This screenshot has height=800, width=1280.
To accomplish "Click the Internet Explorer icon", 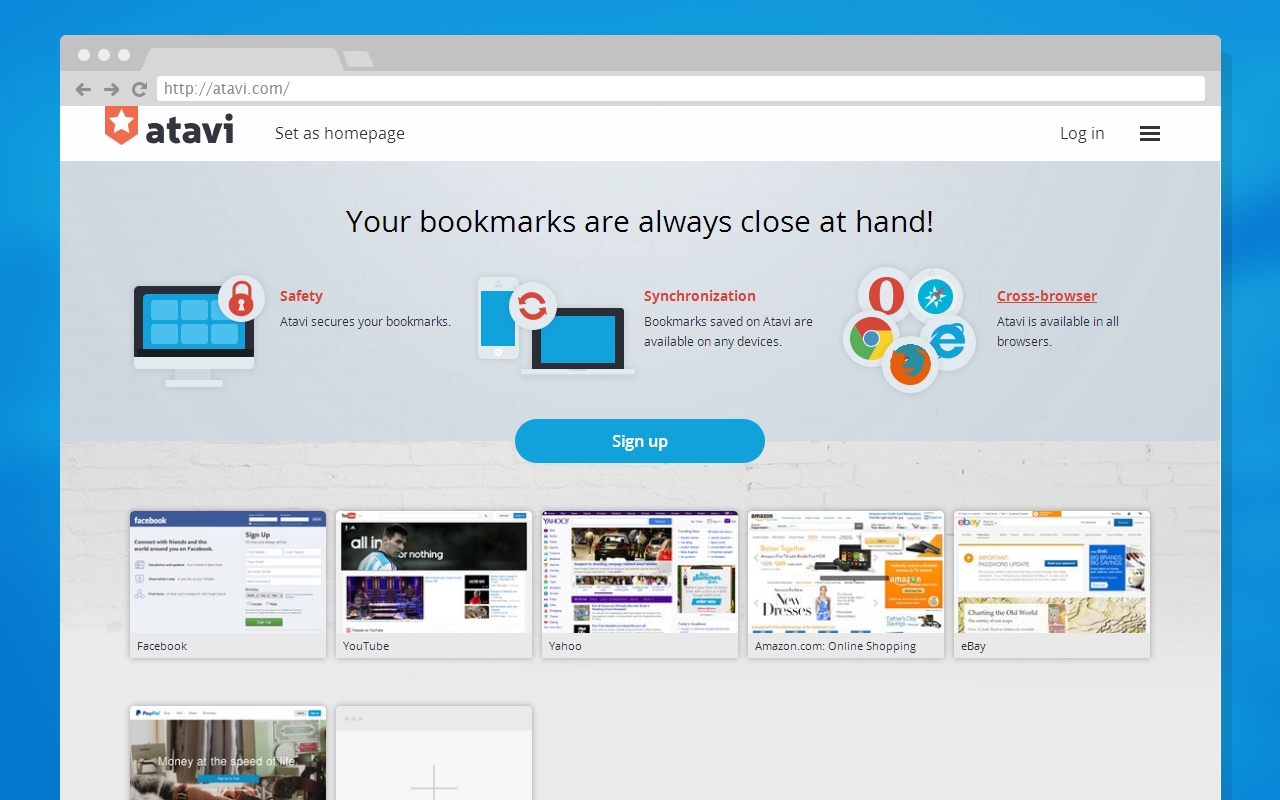I will pos(948,343).
